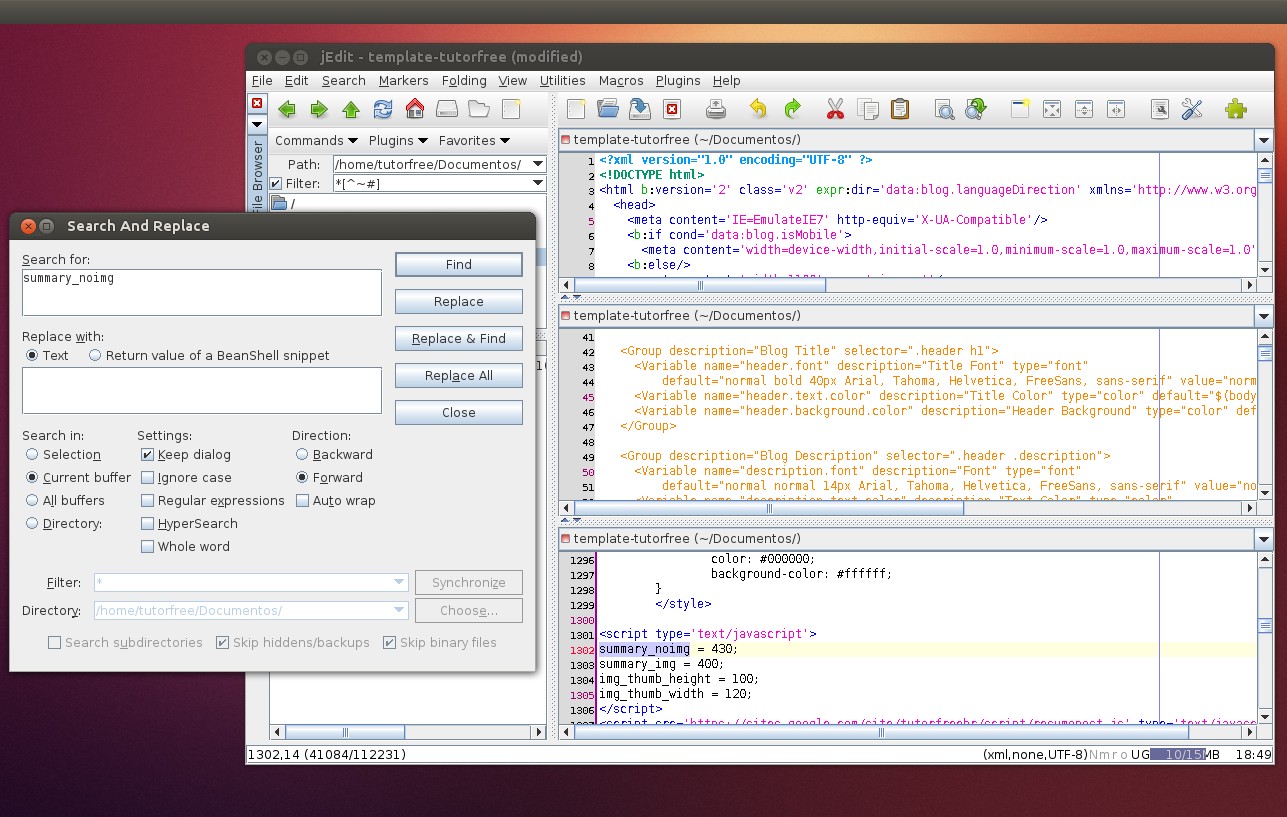The width and height of the screenshot is (1287, 817).
Task: Select All buffers as the search scope
Action: (x=66, y=500)
